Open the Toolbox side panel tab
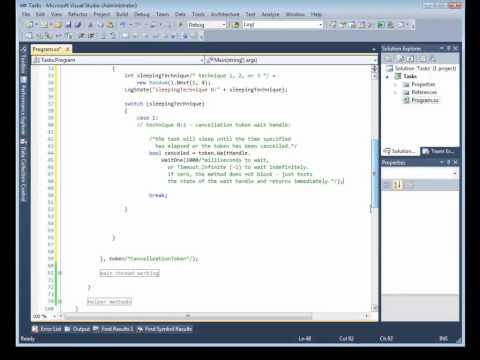Viewport: 480px width, 360px height. point(23,60)
